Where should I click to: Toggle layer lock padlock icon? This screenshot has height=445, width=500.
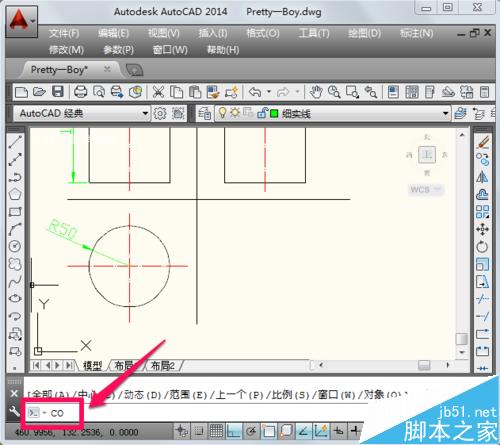[x=262, y=113]
